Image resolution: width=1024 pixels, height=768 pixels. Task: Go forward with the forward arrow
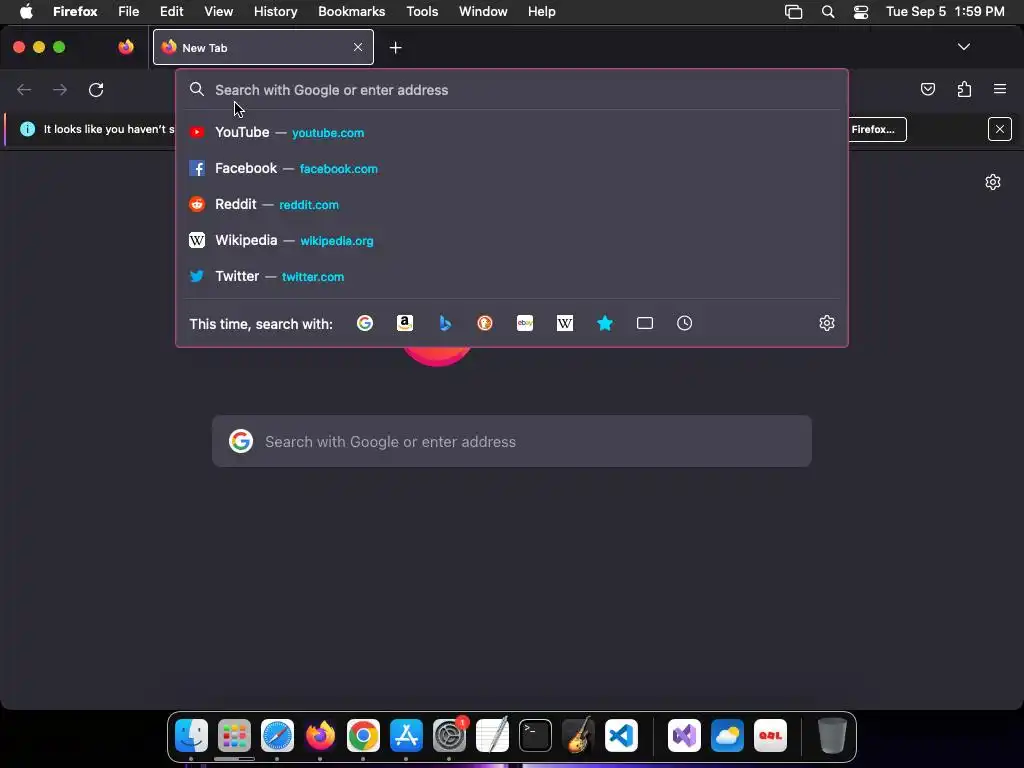(60, 89)
